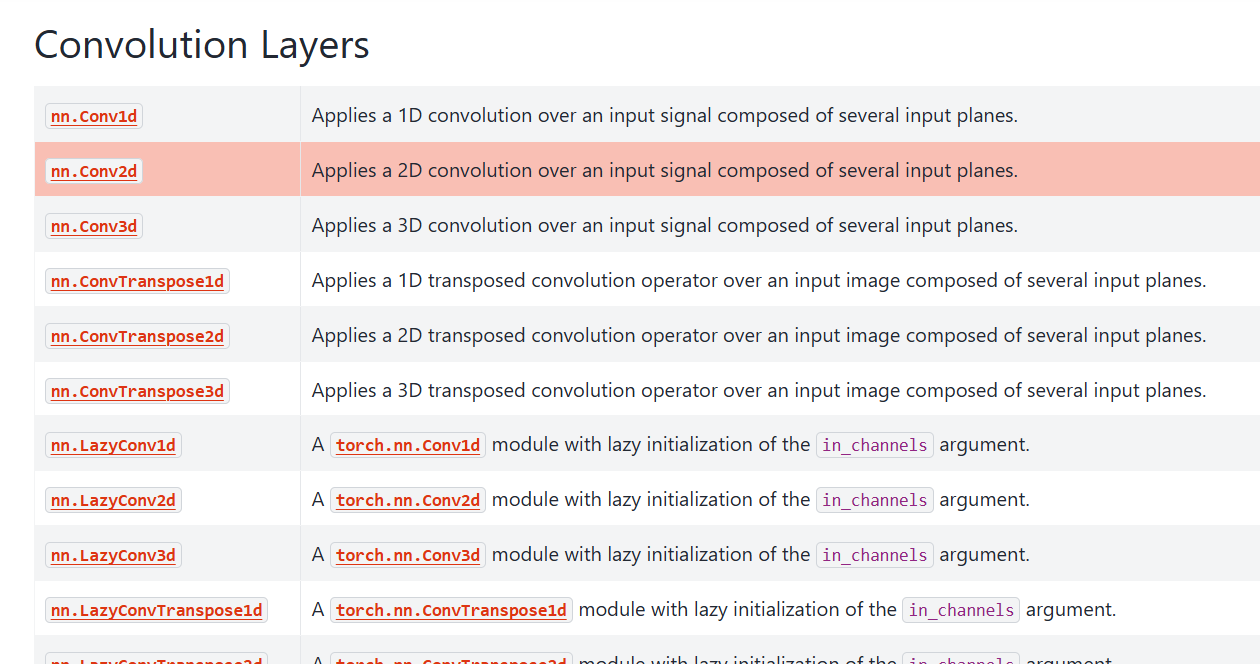Open the nn.LazyConv1d link

pyautogui.click(x=113, y=445)
